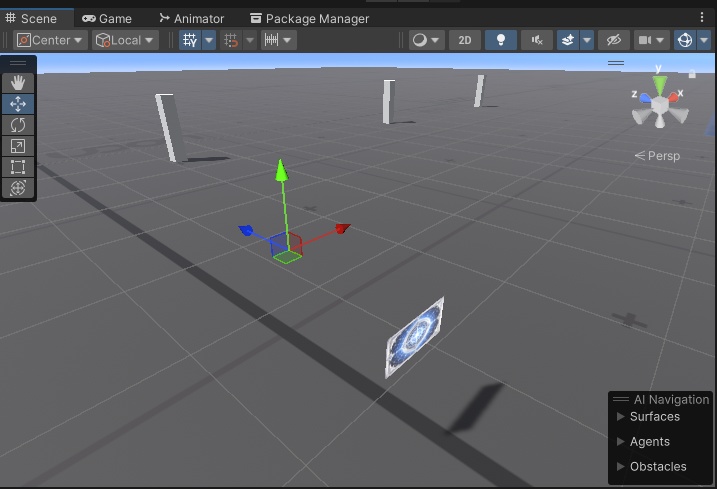Toggle grid snapping icon
This screenshot has width=717, height=489.
[231, 40]
